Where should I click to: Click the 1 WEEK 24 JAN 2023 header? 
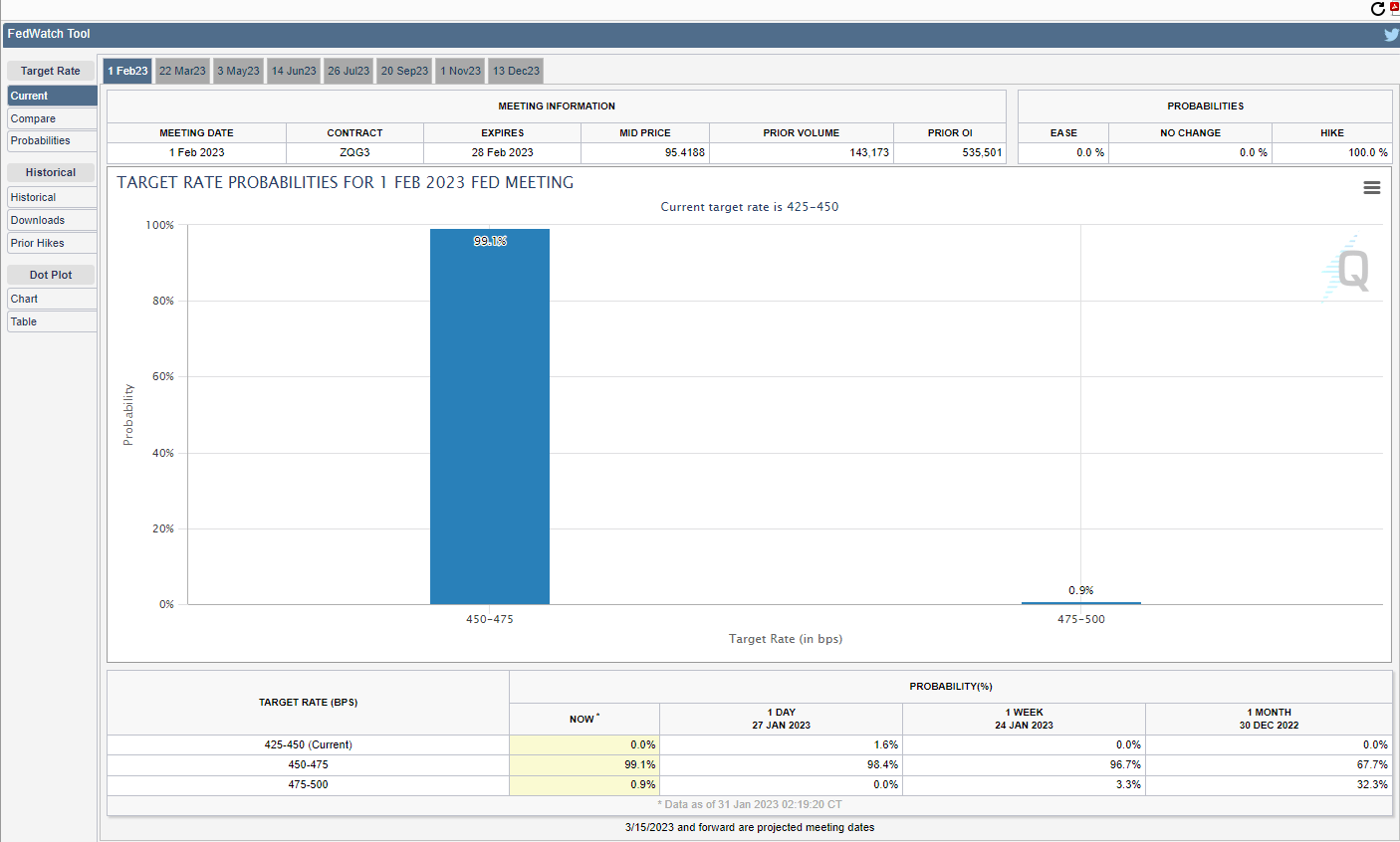click(x=1024, y=719)
